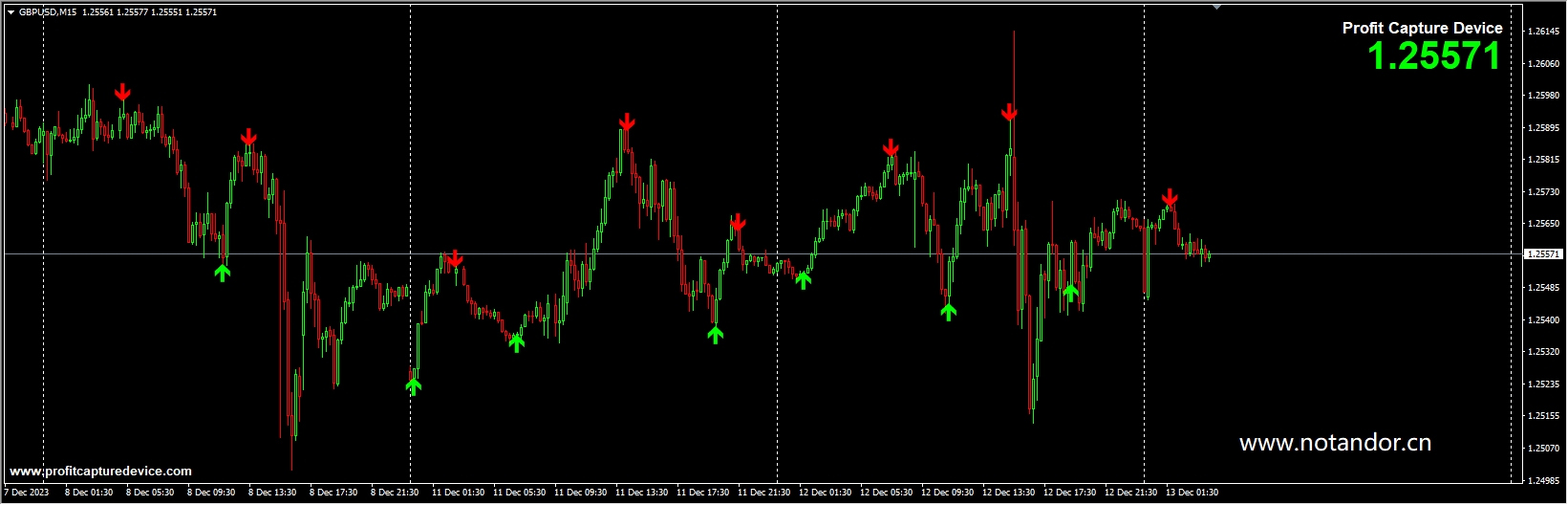The image size is (1568, 505).
Task: Click the '11 Dec 09:30' time axis label
Action: [x=580, y=493]
